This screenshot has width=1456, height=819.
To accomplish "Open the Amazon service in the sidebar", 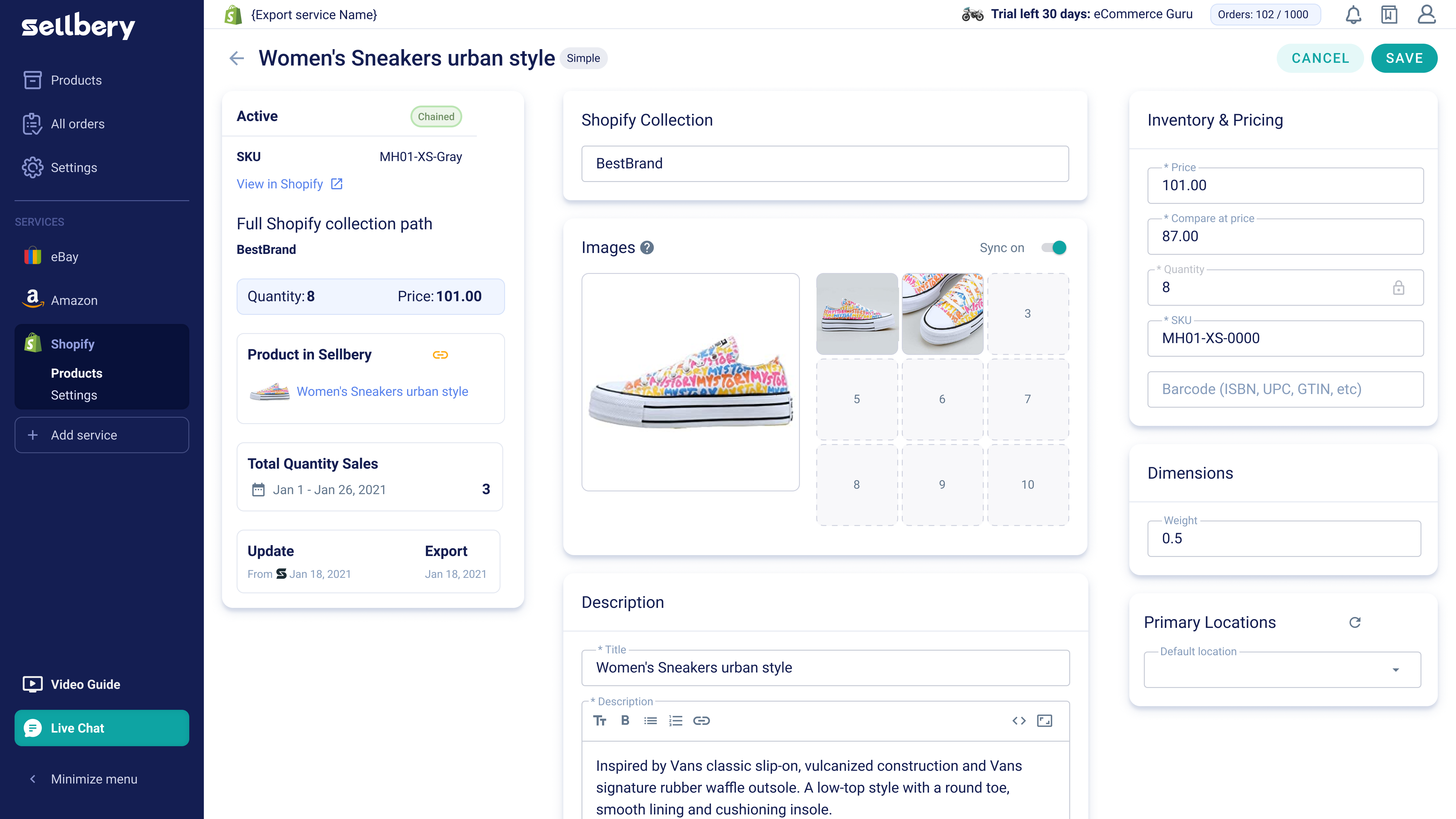I will pos(73,300).
